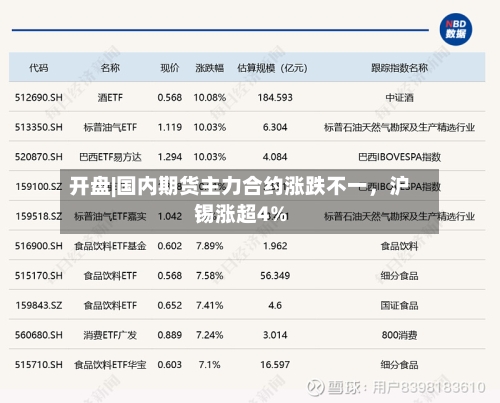Select code 513350.SH
This screenshot has width=500, height=403.
[39, 127]
